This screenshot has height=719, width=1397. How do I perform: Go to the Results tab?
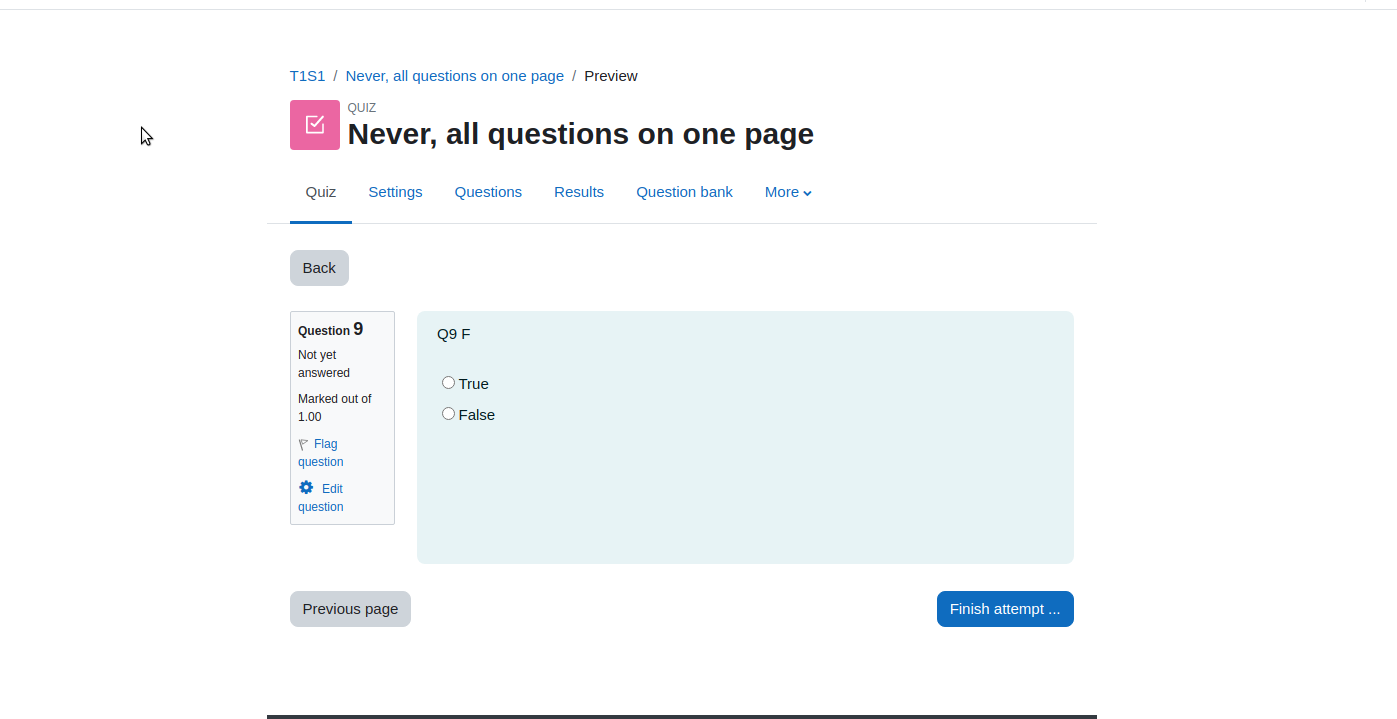click(x=579, y=192)
